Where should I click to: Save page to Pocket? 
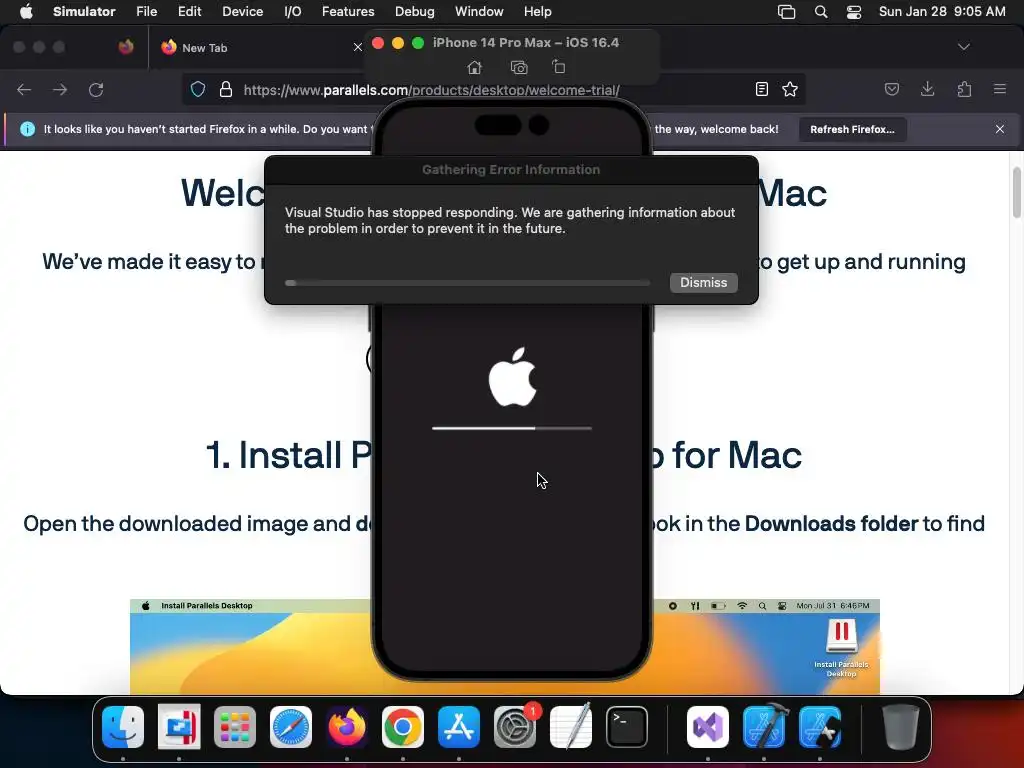891,89
